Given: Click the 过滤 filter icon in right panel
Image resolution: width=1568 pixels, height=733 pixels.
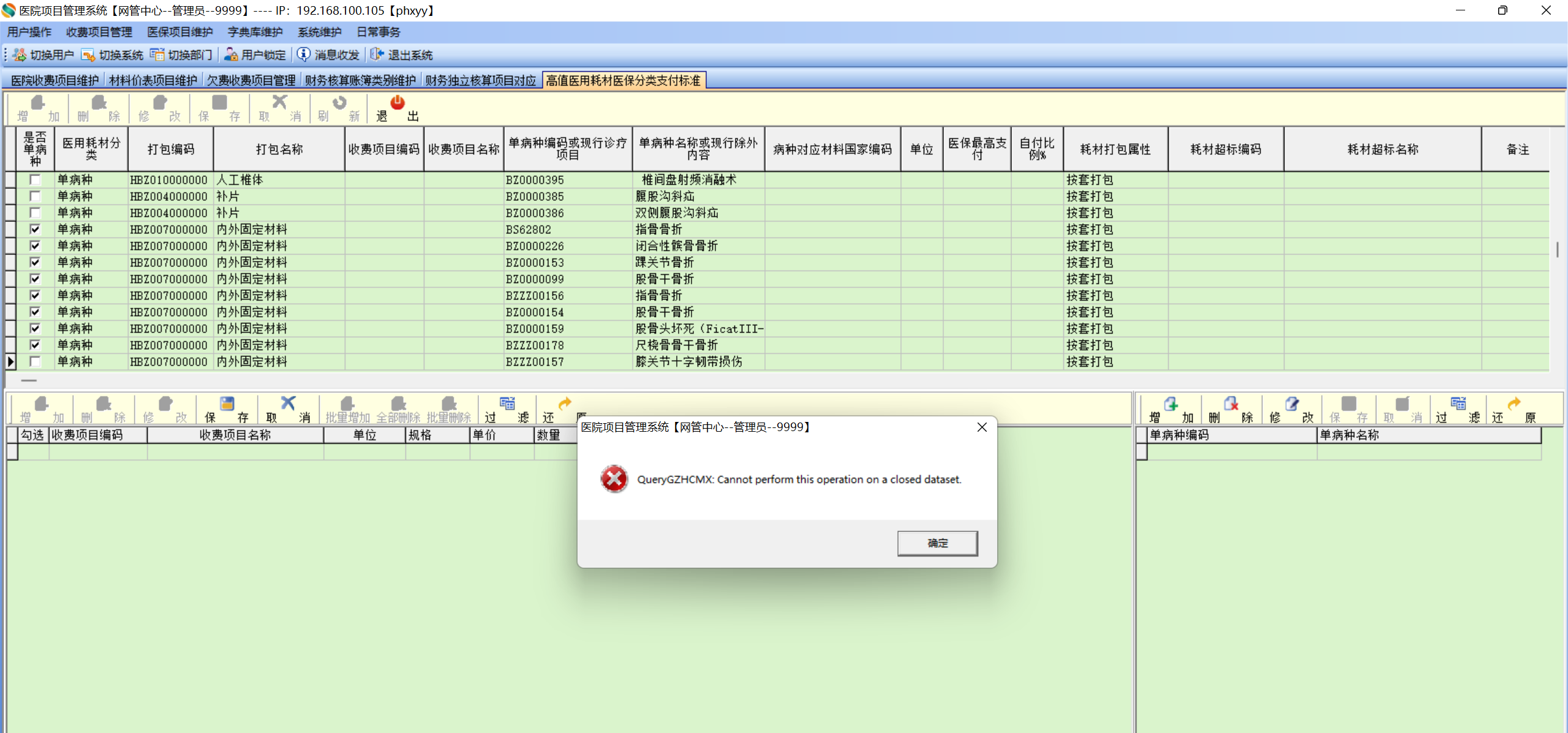Looking at the screenshot, I should (x=1458, y=404).
